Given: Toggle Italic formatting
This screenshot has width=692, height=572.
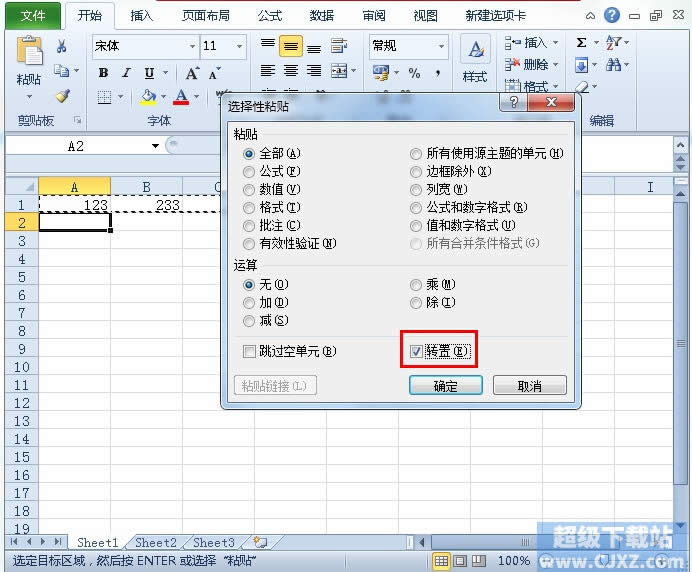Looking at the screenshot, I should click(127, 73).
